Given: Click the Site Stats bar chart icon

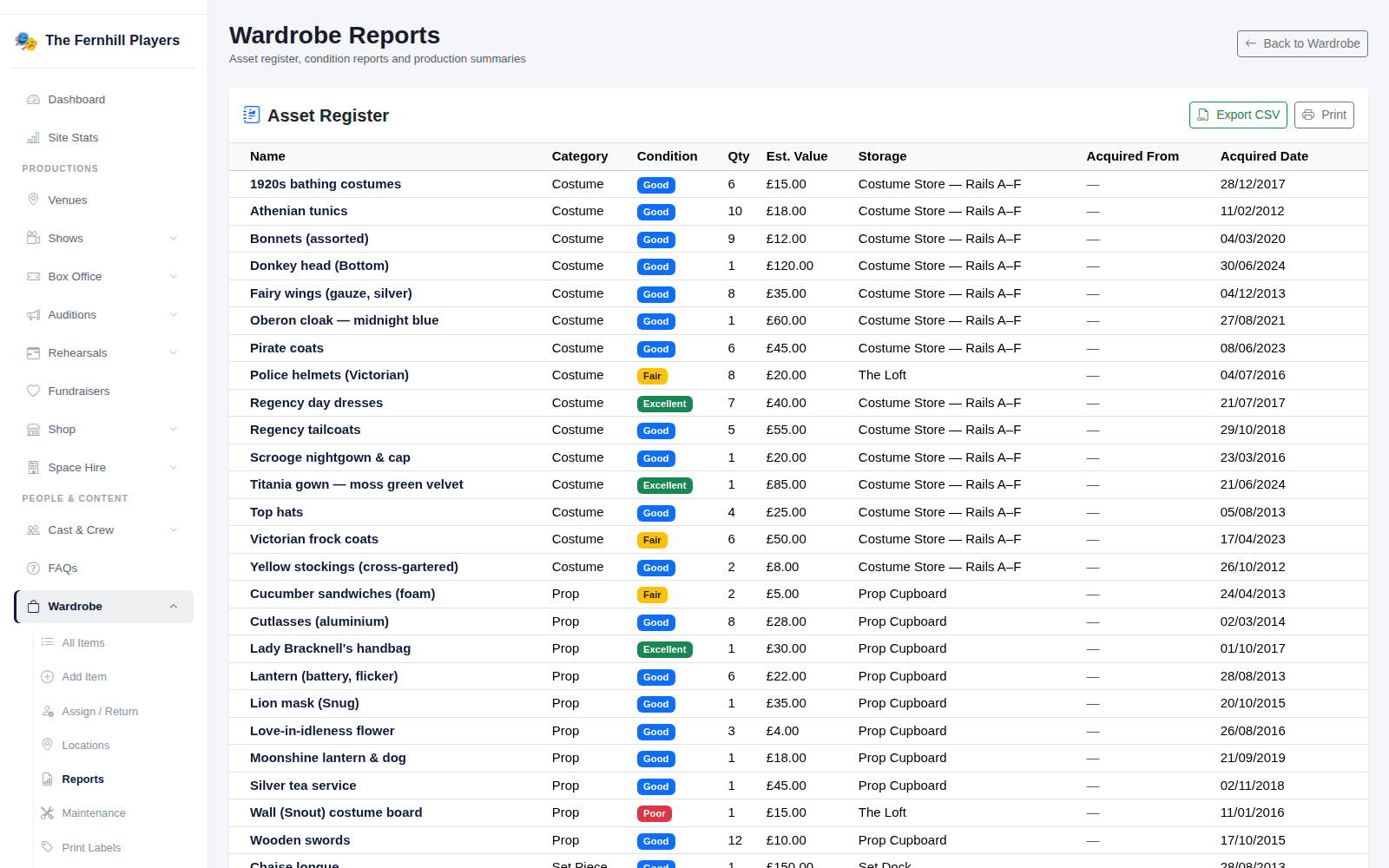Looking at the screenshot, I should pyautogui.click(x=33, y=138).
